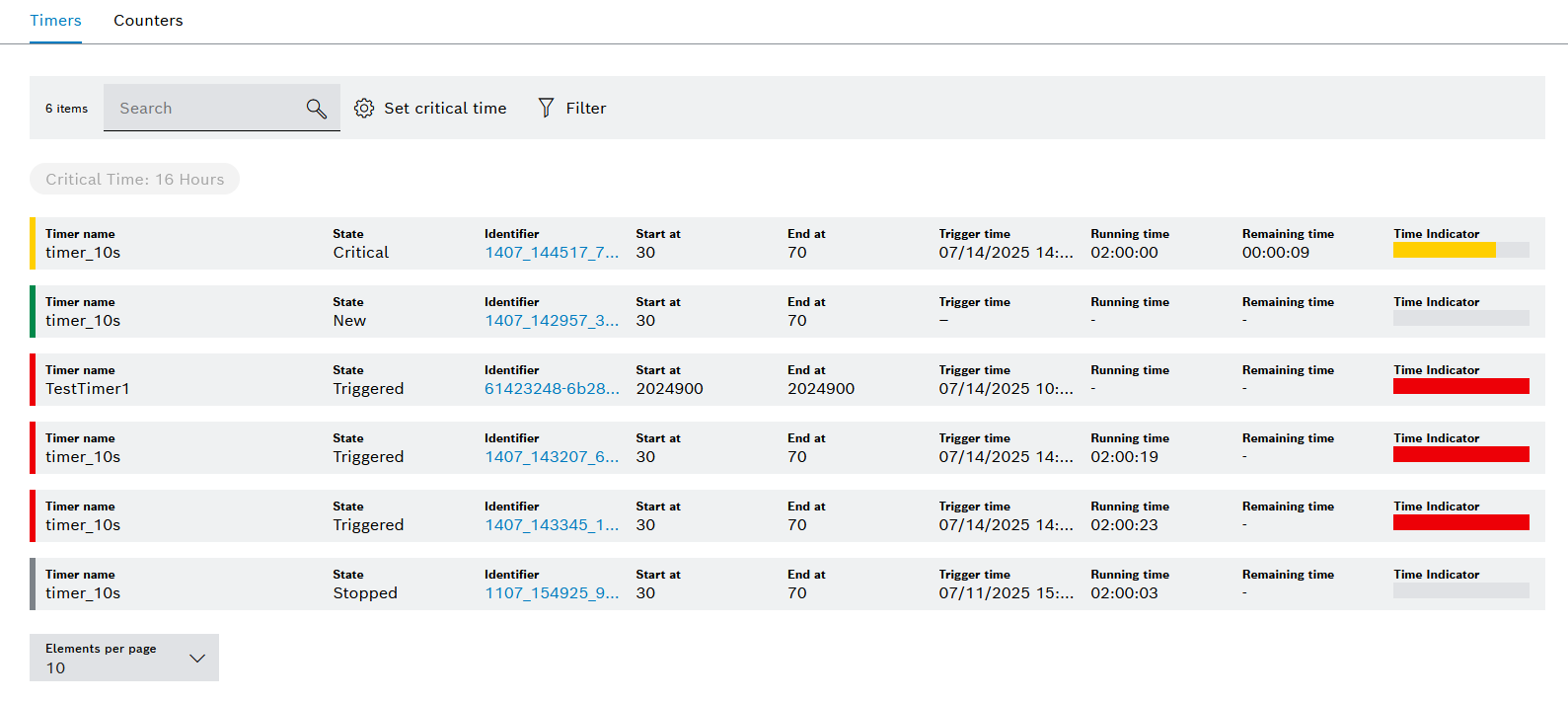Click the yellow time indicator bar
The width and height of the screenshot is (1568, 702).
tap(1445, 251)
